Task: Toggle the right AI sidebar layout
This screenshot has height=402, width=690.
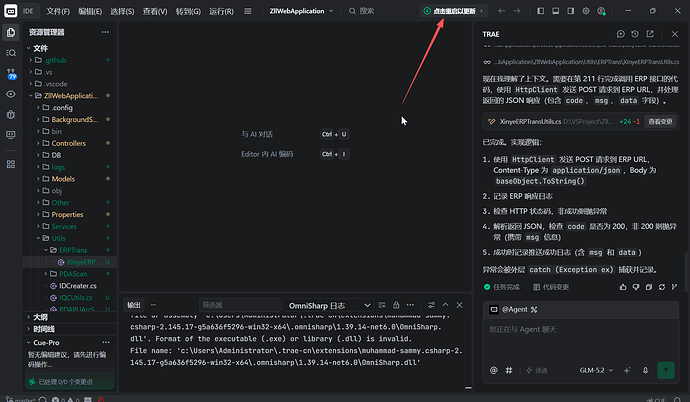Action: pyautogui.click(x=571, y=11)
